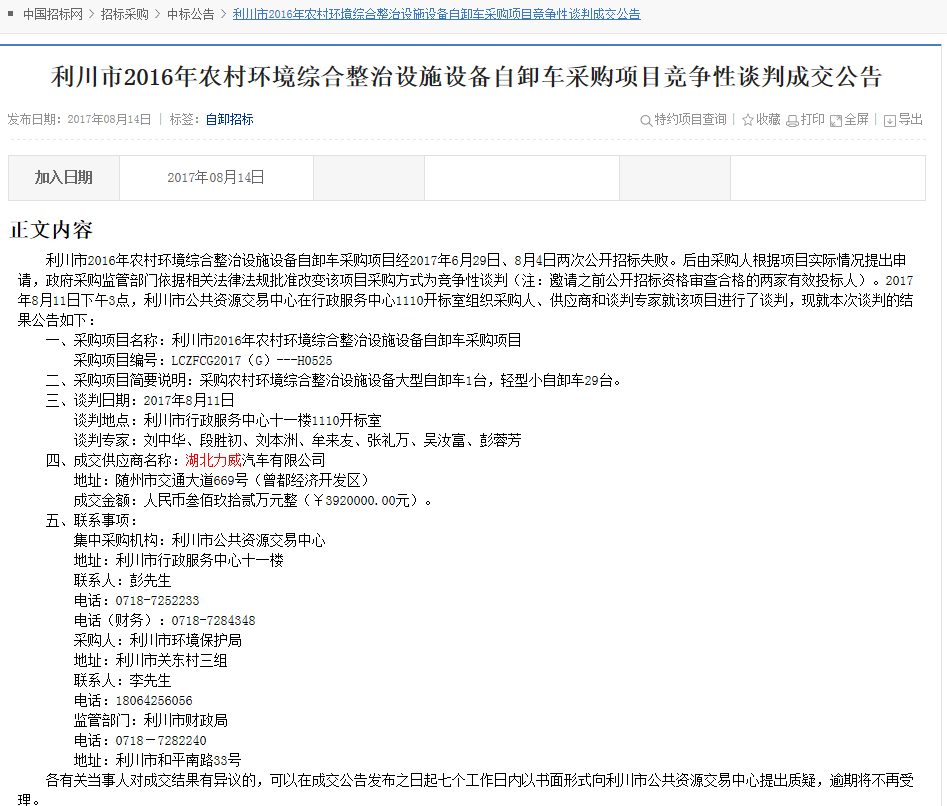This screenshot has width=947, height=806.
Task: Click the 谈判地点 line with 1110开标室
Action: point(228,420)
